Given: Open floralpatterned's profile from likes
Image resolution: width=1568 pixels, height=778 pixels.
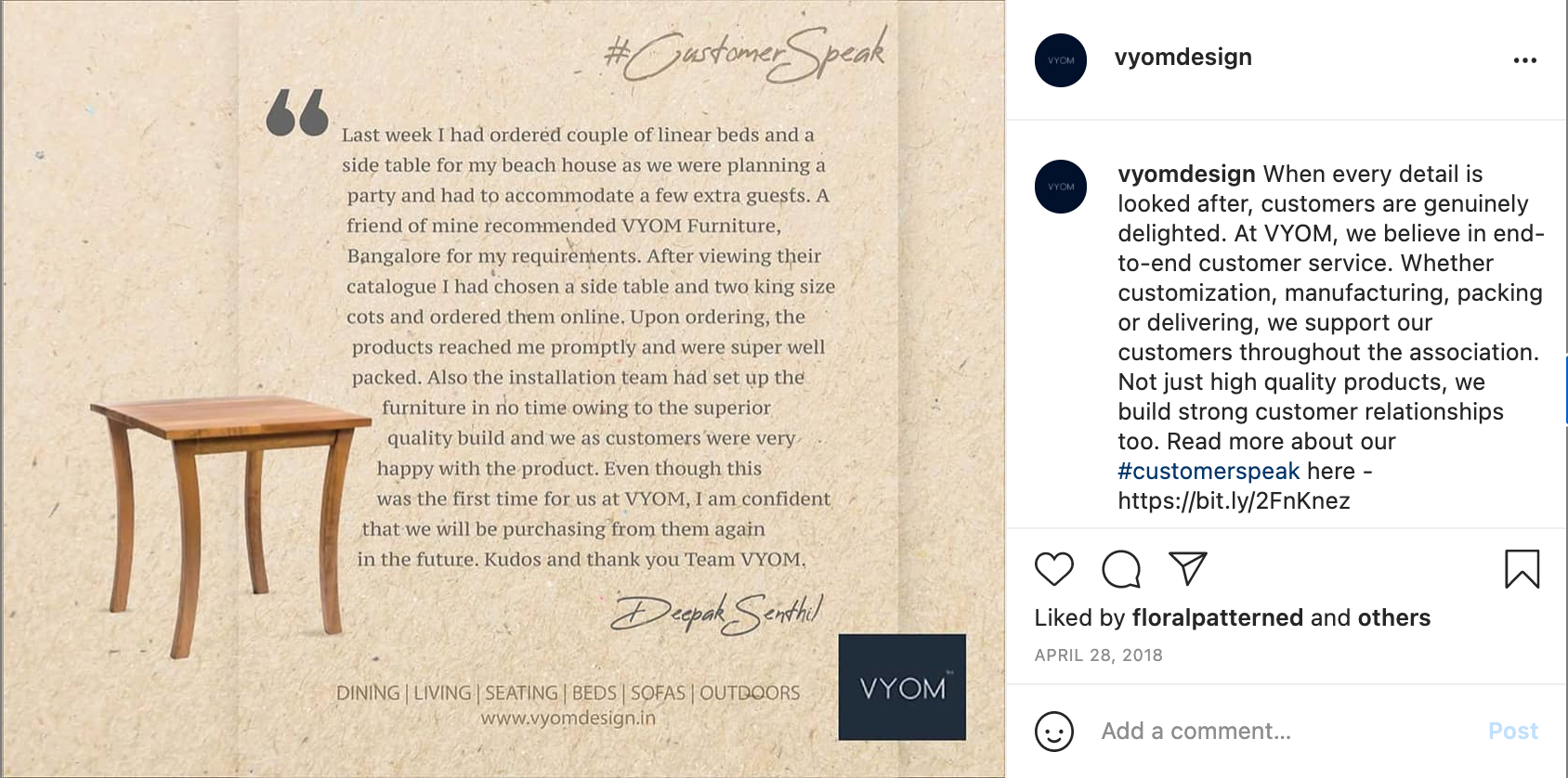Looking at the screenshot, I should pos(1217,618).
